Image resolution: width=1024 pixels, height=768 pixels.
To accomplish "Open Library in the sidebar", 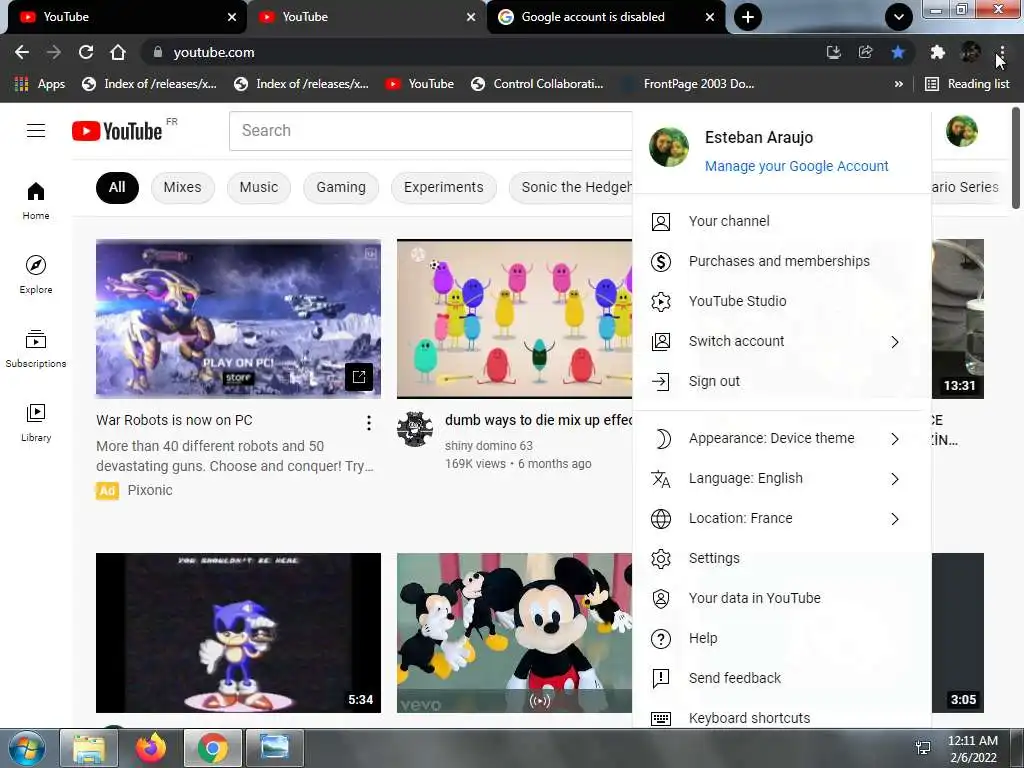I will [36, 423].
